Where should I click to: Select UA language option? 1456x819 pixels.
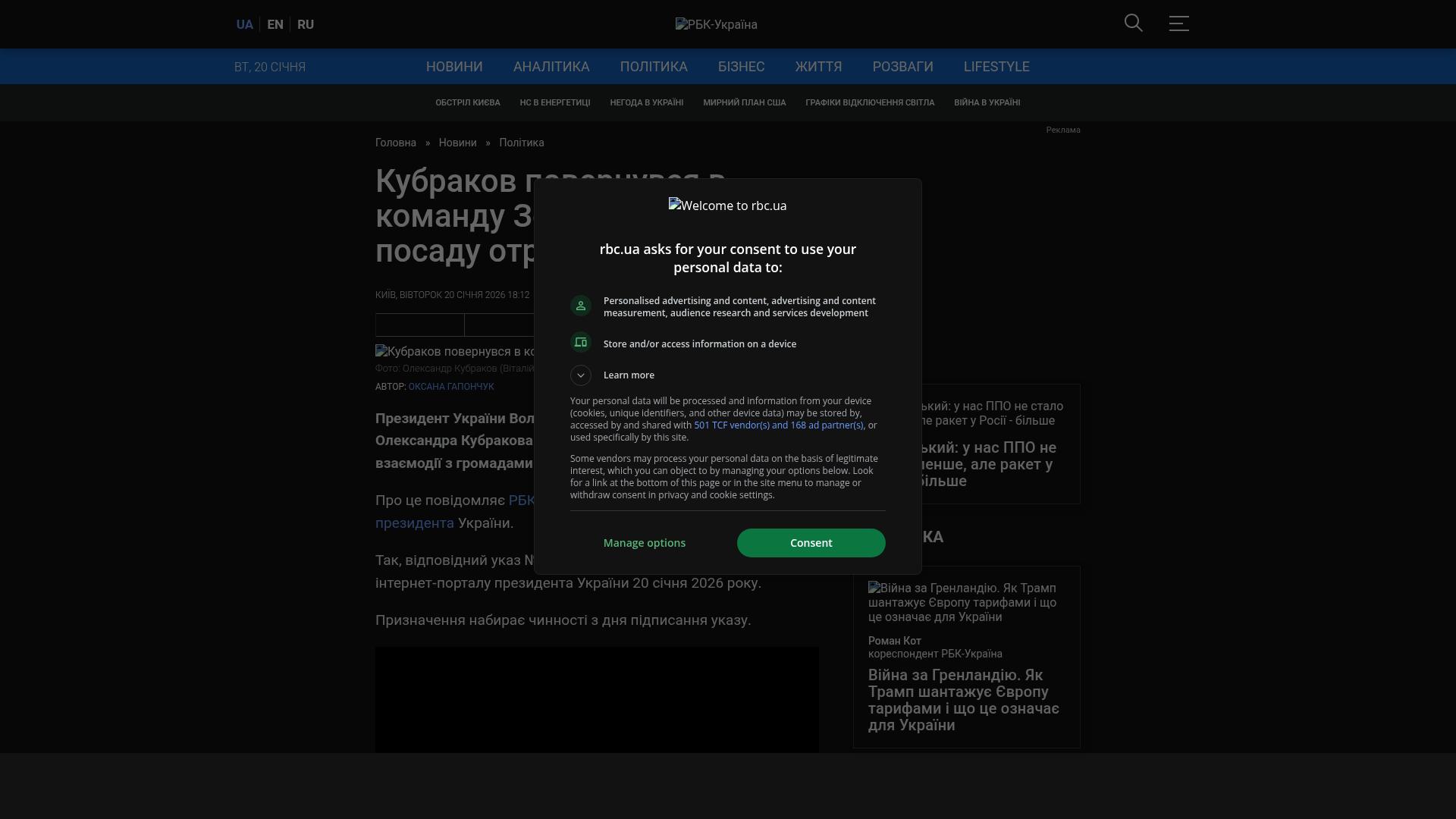pyautogui.click(x=244, y=24)
